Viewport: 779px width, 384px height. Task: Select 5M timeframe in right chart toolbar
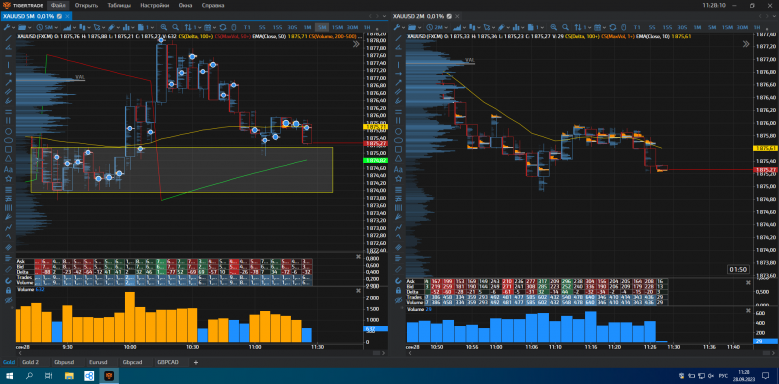[712, 27]
